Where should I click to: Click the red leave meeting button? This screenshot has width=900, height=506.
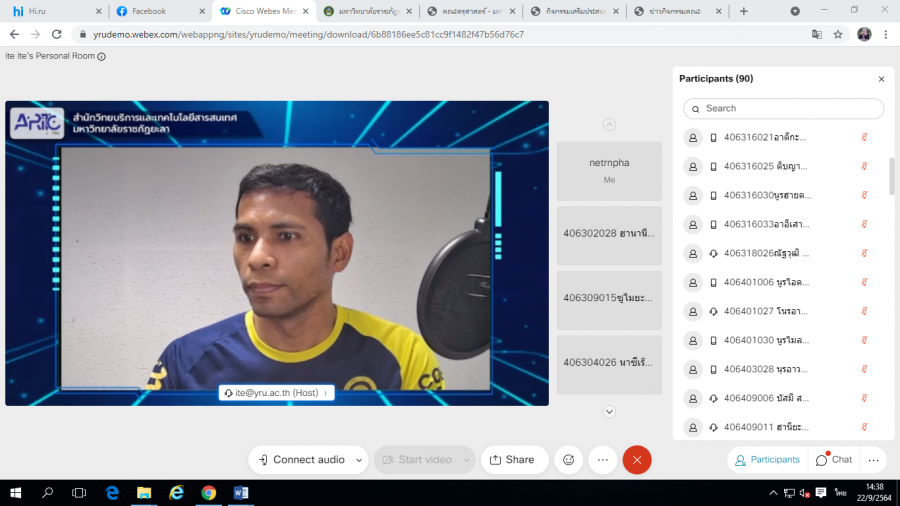click(637, 460)
